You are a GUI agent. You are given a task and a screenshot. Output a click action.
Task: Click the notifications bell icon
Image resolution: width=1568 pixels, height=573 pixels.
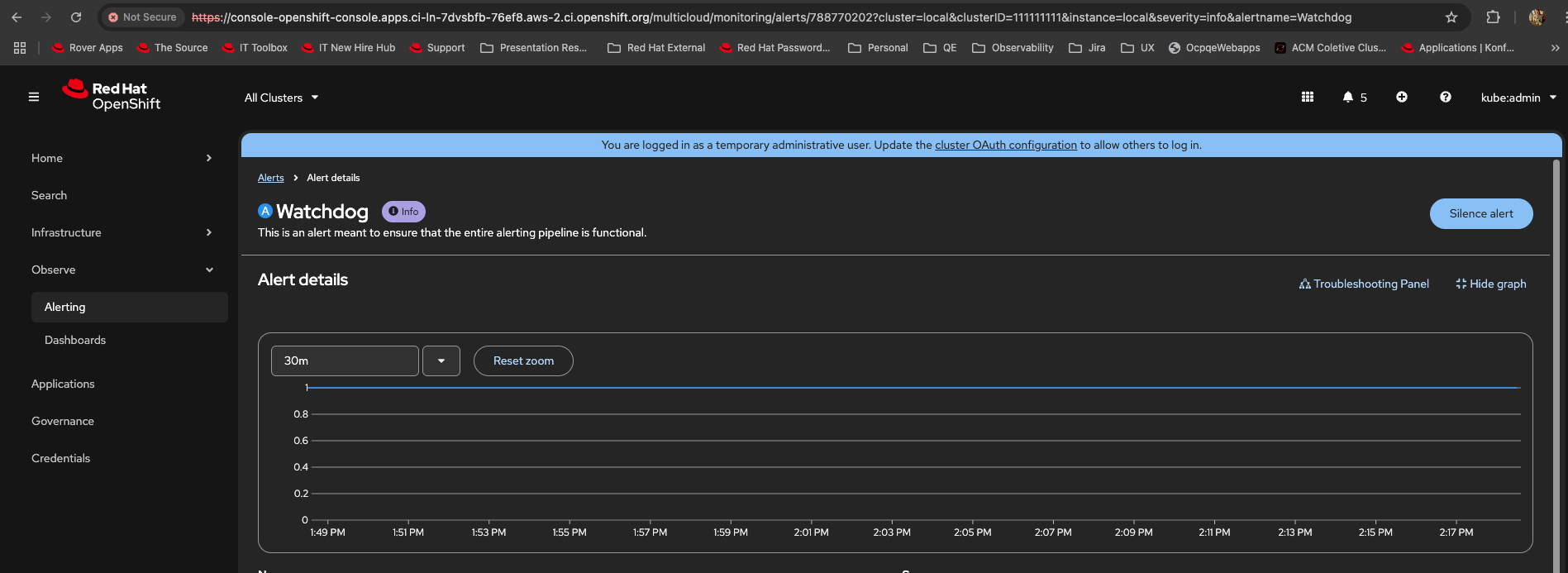1348,97
